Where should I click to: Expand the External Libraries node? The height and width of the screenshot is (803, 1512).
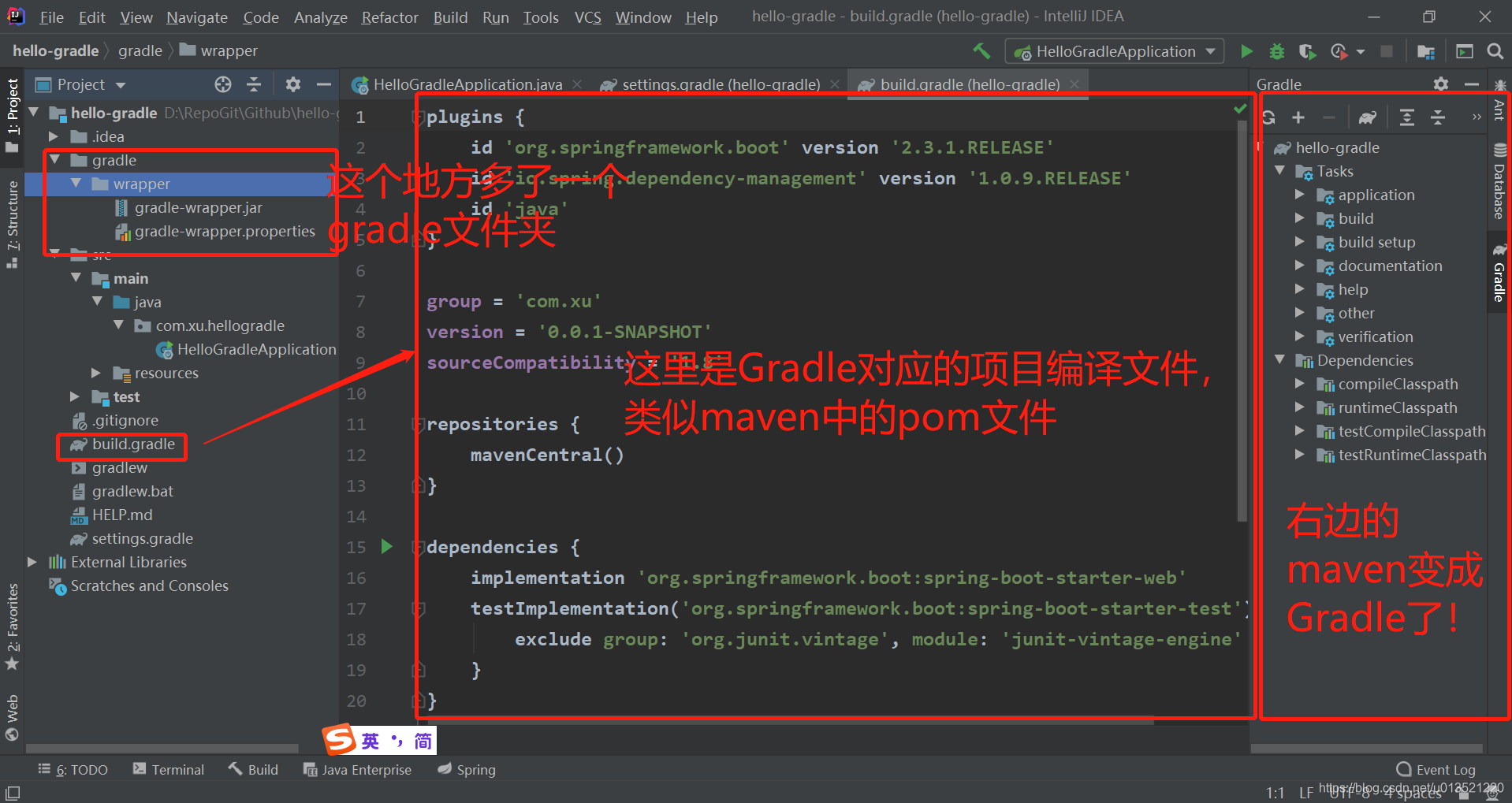point(32,562)
